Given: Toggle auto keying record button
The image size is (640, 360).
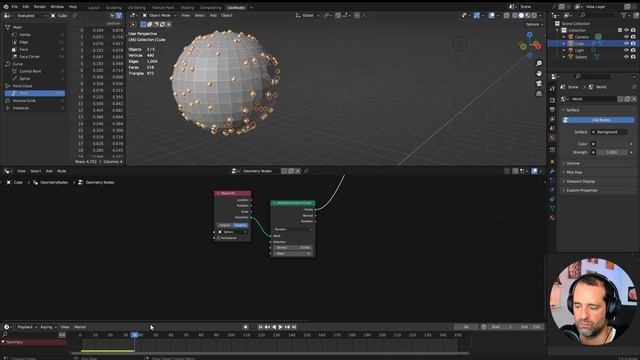Looking at the screenshot, I should coord(245,327).
